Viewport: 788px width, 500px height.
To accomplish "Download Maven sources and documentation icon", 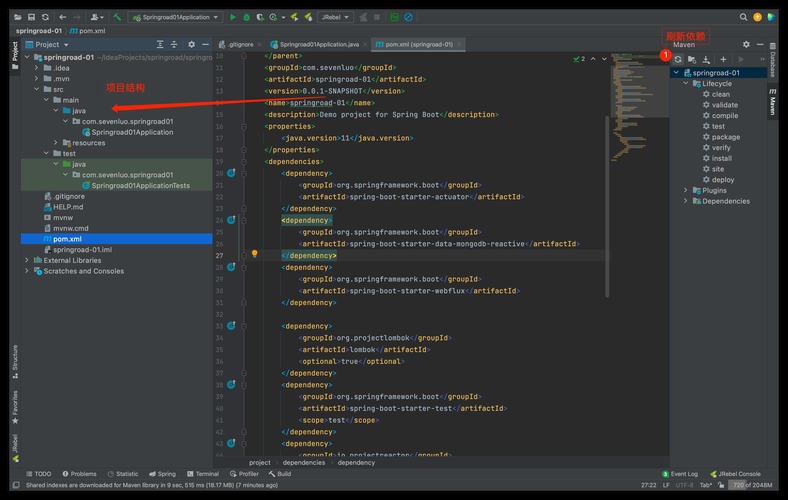I will point(706,59).
